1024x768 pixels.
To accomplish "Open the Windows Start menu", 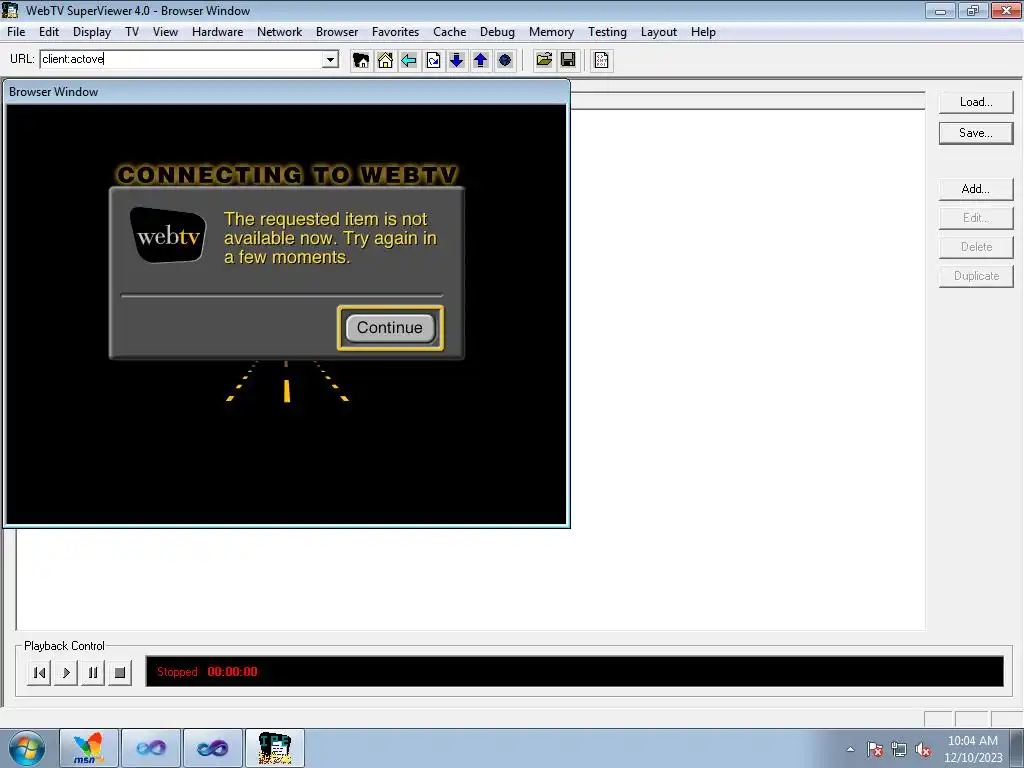I will pos(27,748).
